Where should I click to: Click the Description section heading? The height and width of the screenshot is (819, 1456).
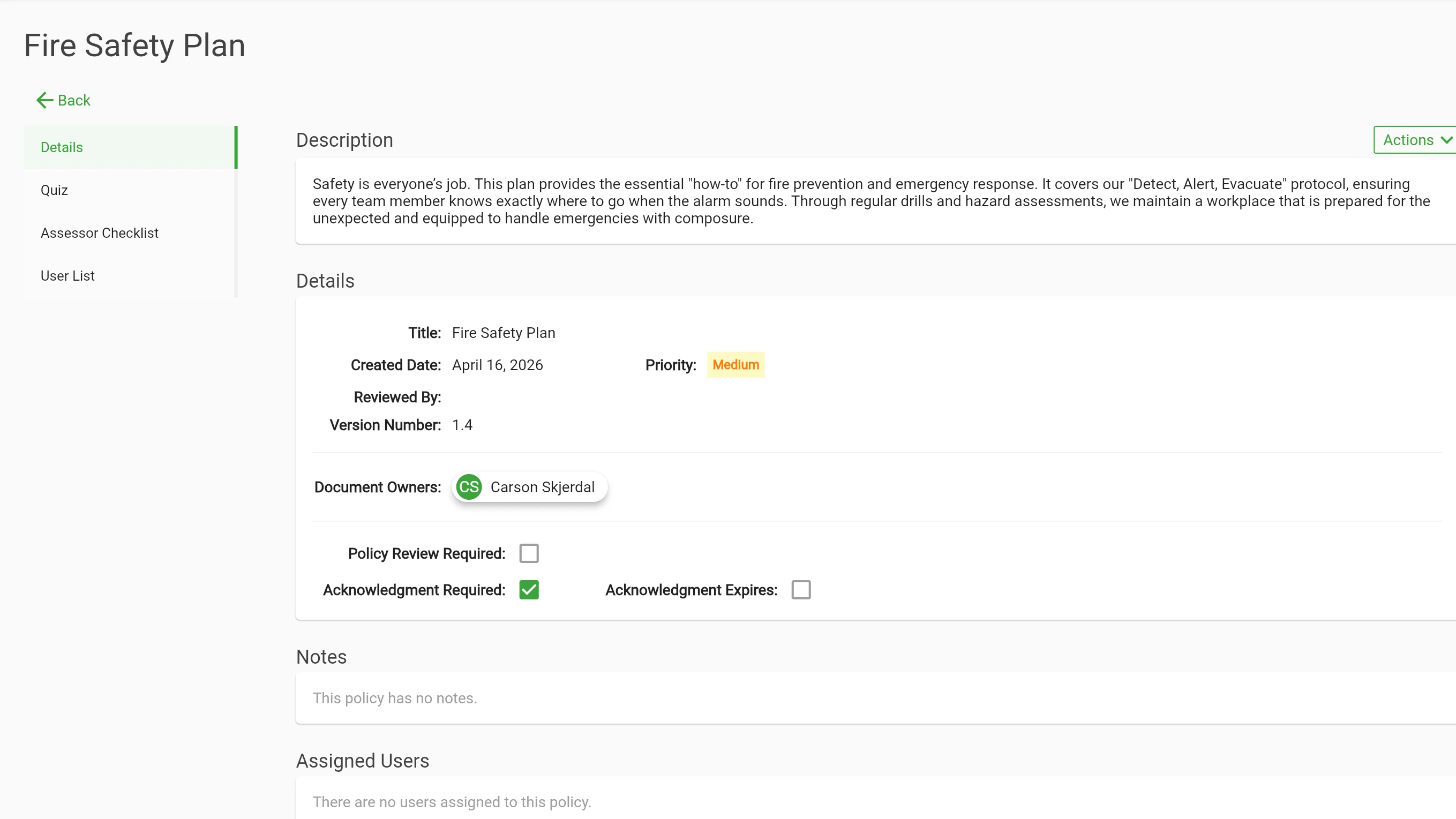(x=345, y=140)
